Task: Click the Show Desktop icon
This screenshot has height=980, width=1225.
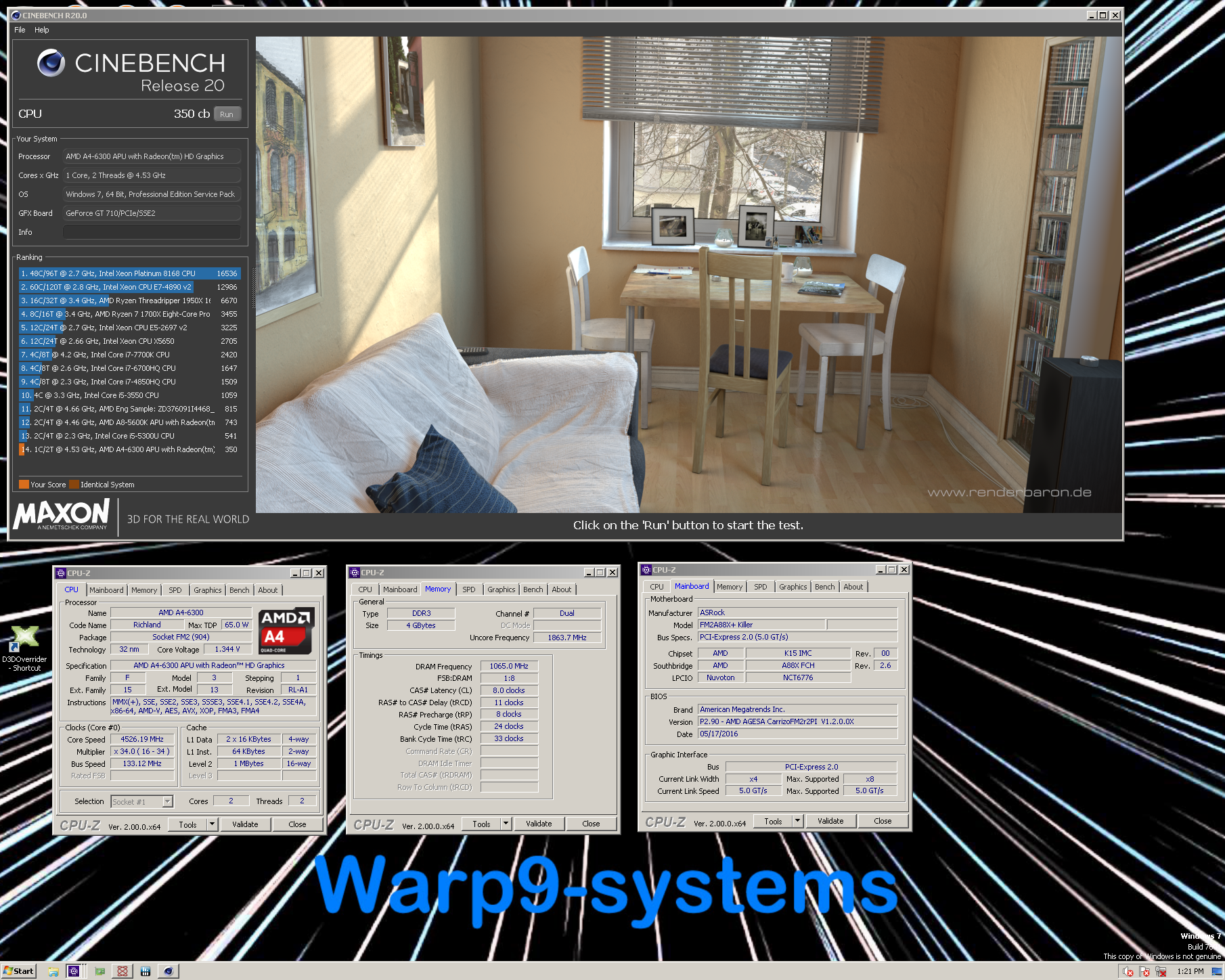Action: pyautogui.click(x=1217, y=972)
